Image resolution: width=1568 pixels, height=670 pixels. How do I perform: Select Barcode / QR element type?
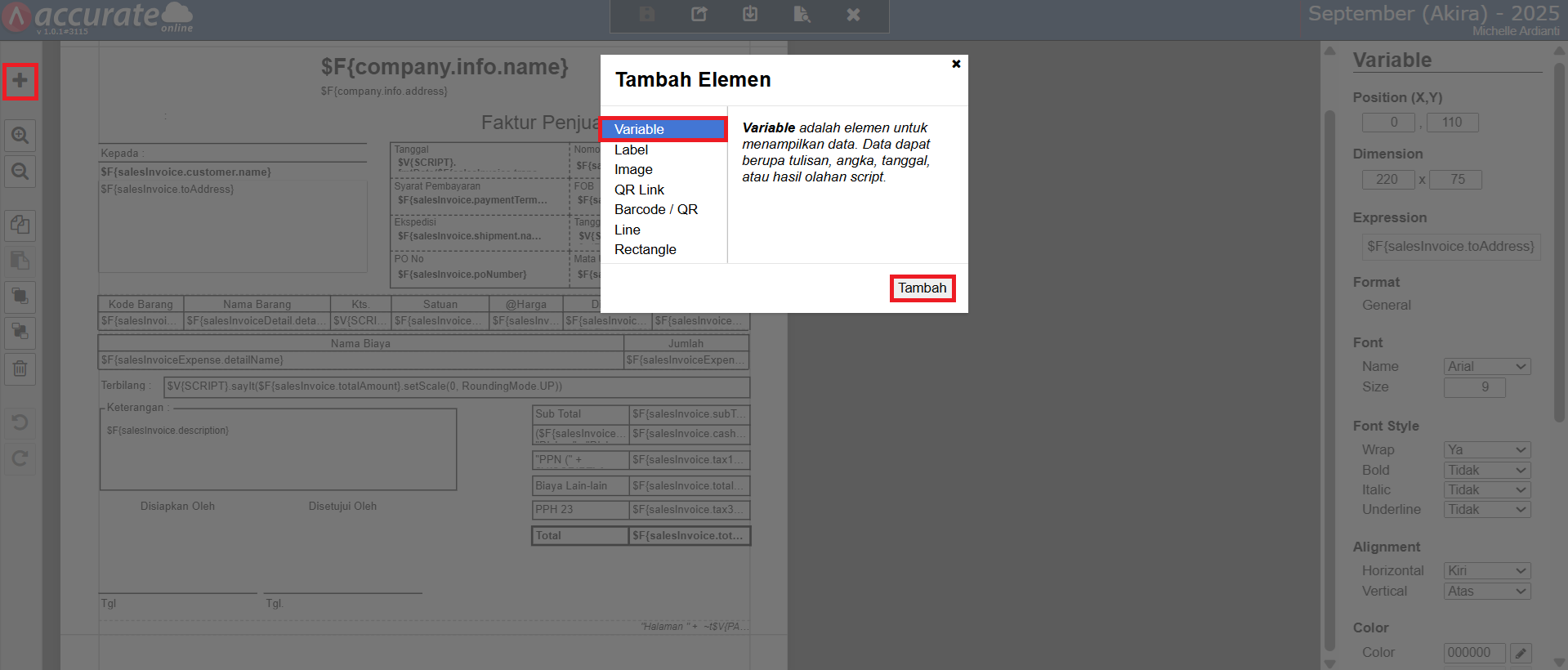pyautogui.click(x=655, y=210)
